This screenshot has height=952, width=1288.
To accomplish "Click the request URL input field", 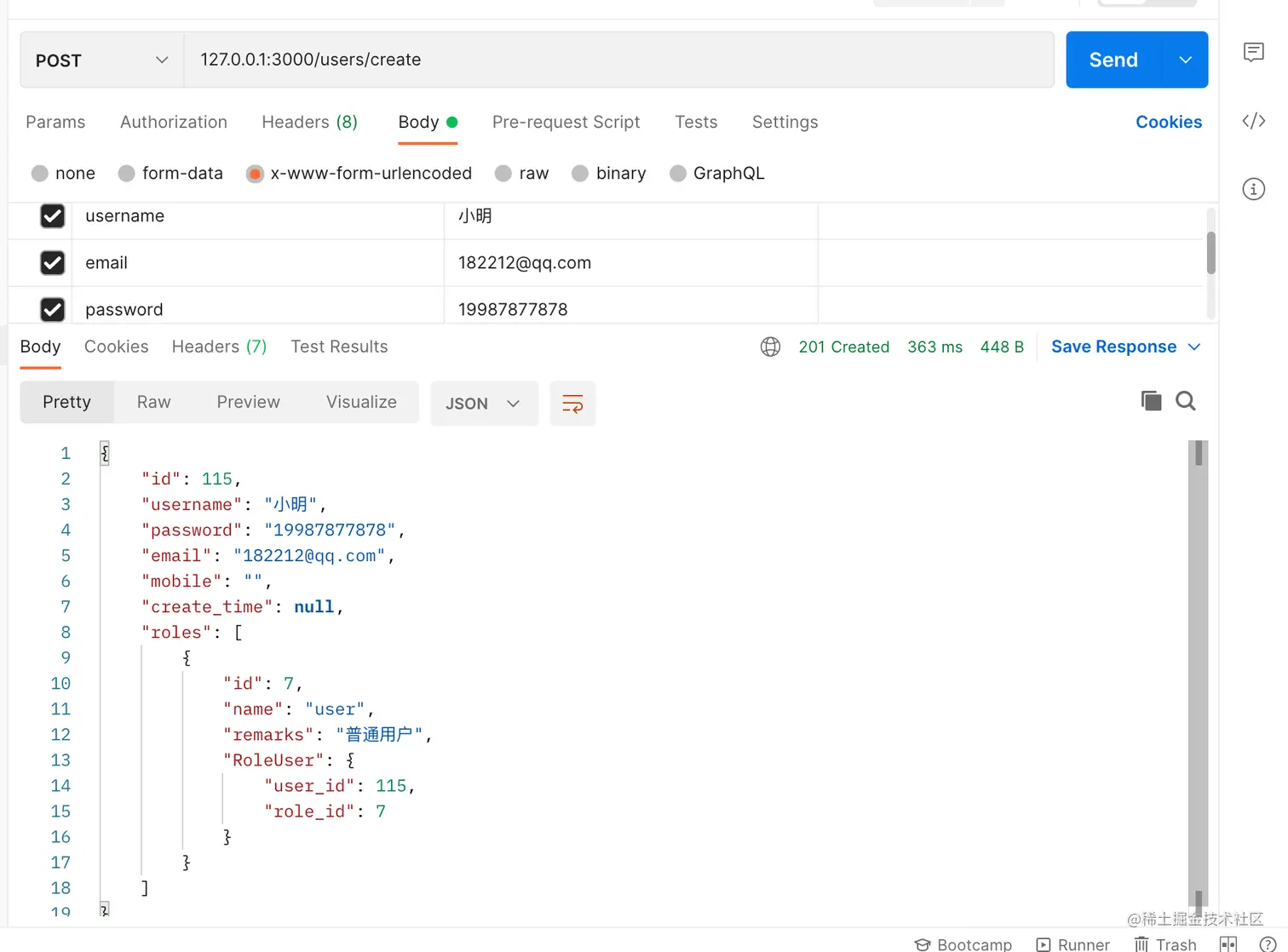I will coord(618,60).
